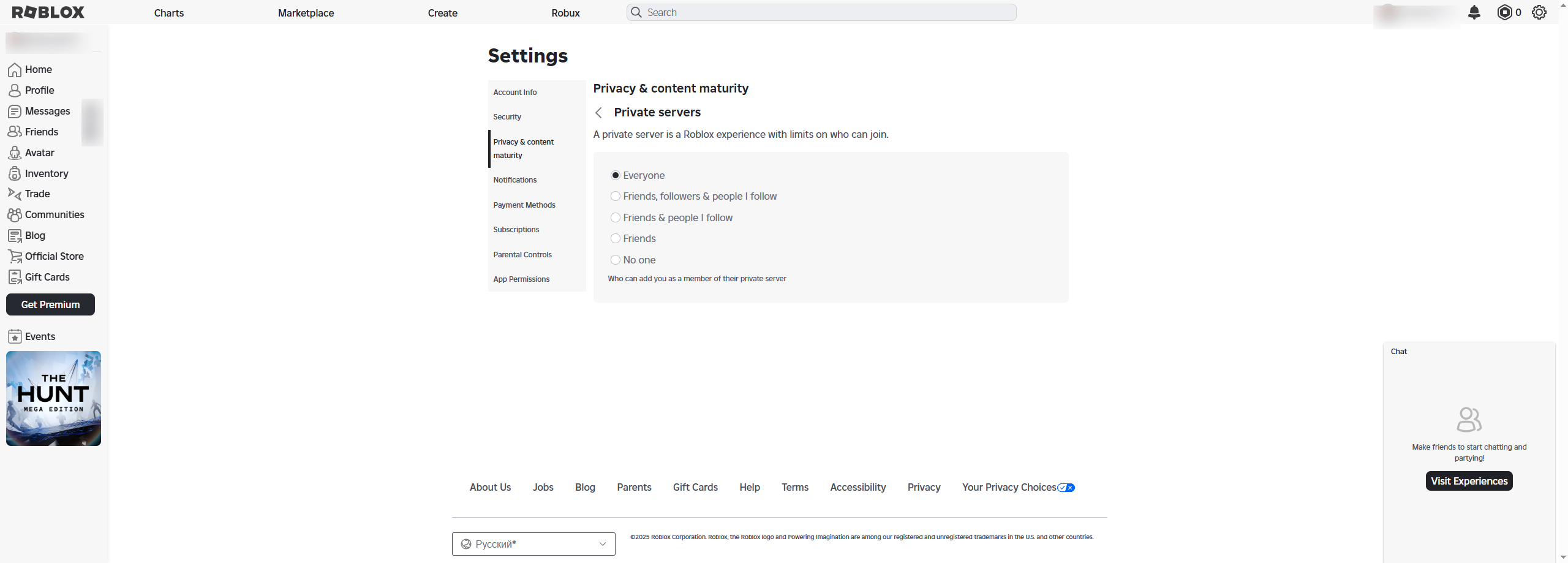
Task: Open the footer Blog link
Action: point(585,488)
